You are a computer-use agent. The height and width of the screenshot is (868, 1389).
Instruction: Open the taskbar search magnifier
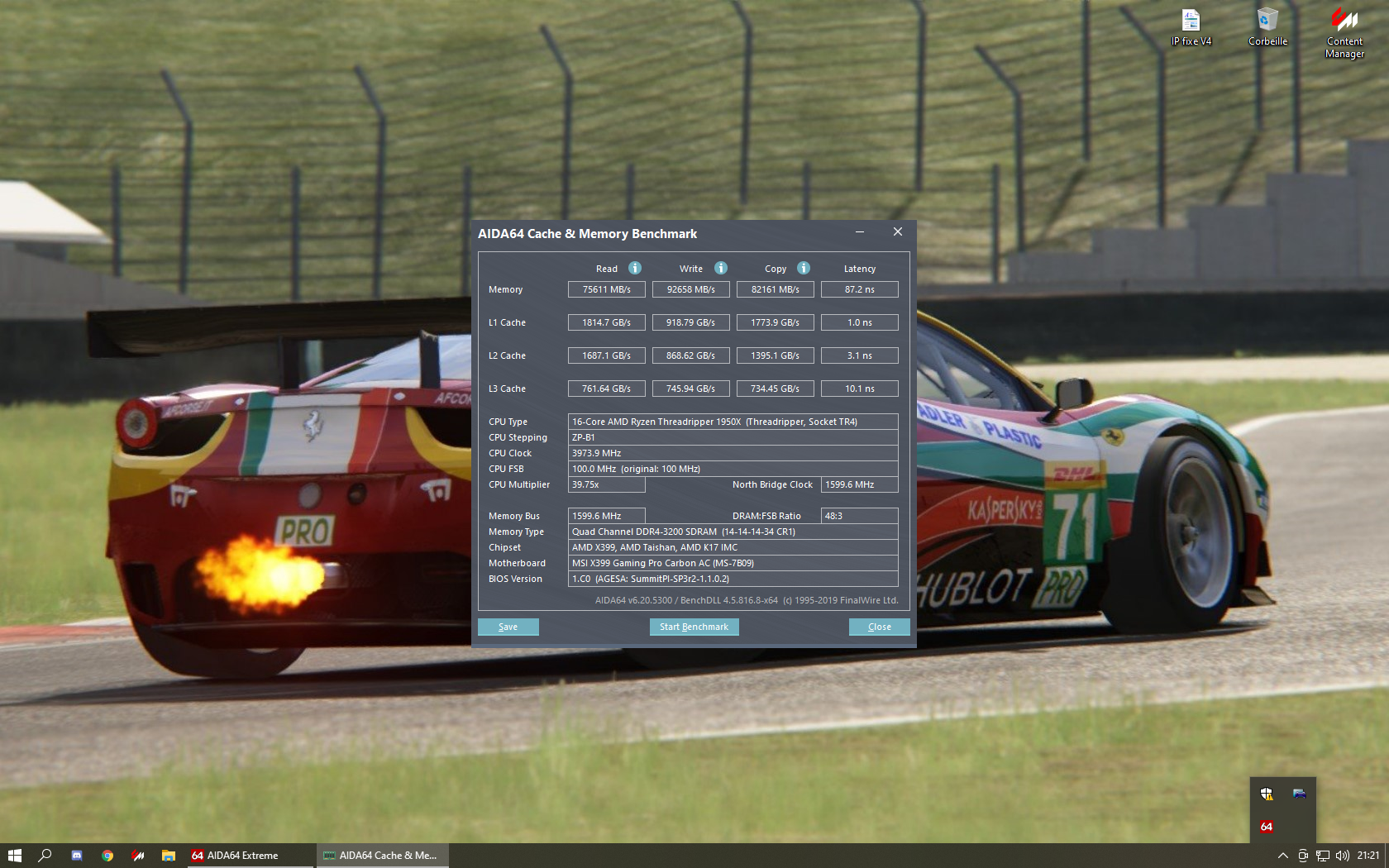point(45,856)
